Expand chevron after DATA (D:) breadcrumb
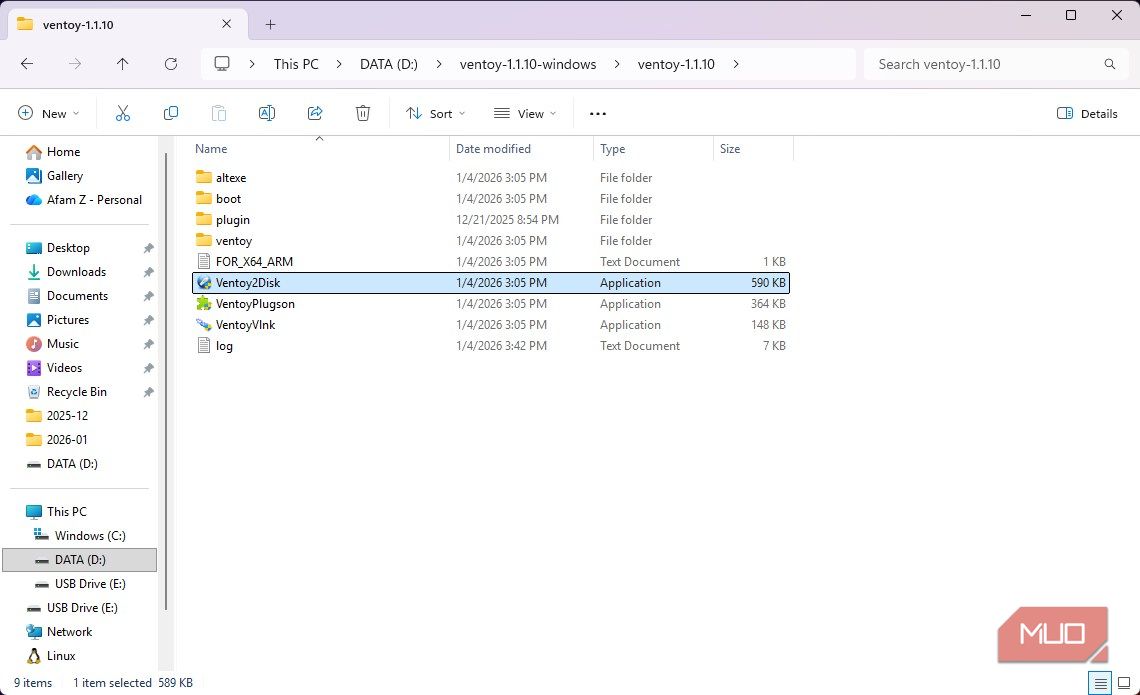Screen dimensions: 1140x695 tap(438, 64)
